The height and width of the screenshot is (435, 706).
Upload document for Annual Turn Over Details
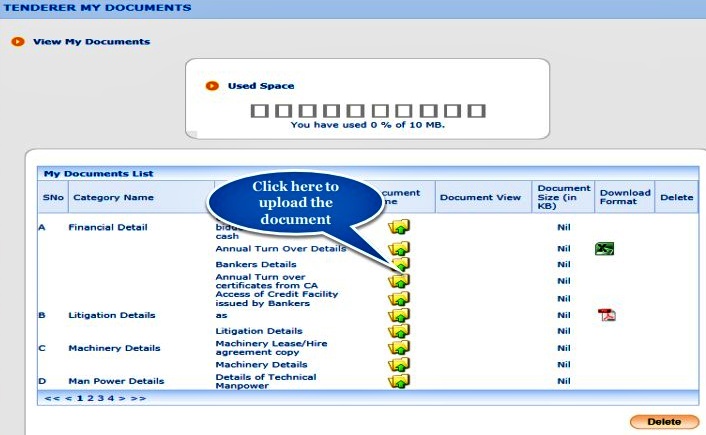pyautogui.click(x=399, y=249)
